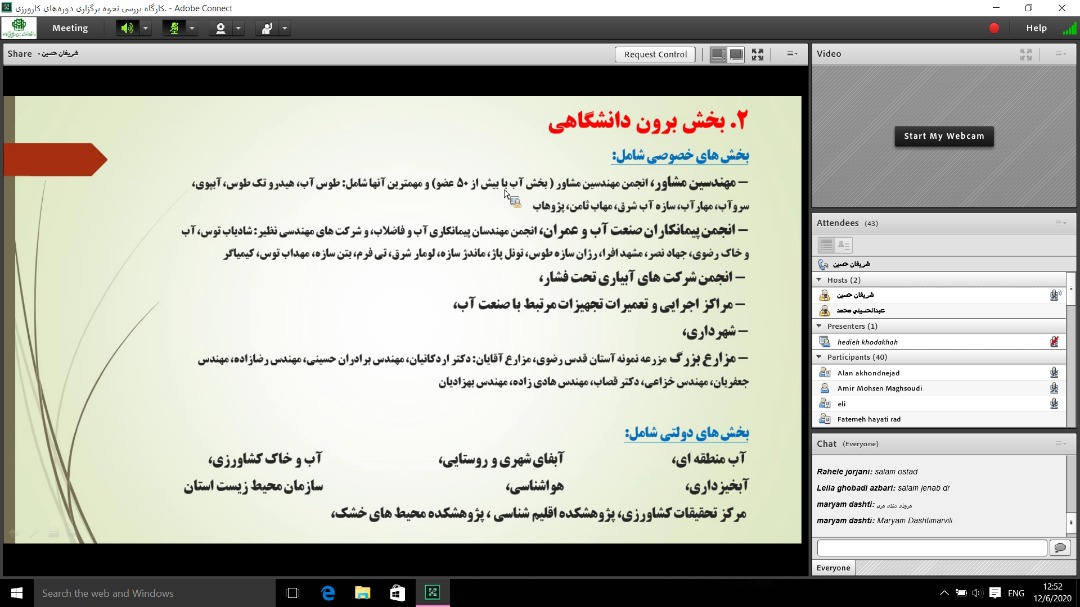Open File Explorer from the taskbar
Screen dimensions: 1080x607
click(363, 593)
